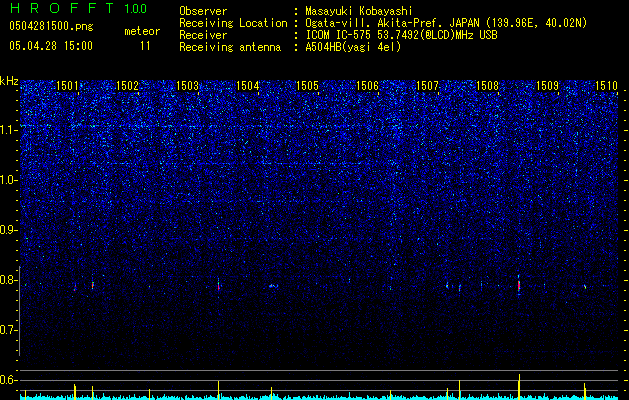The image size is (629, 400).
Task: Click the 1501 time axis marker
Action: pos(67,85)
